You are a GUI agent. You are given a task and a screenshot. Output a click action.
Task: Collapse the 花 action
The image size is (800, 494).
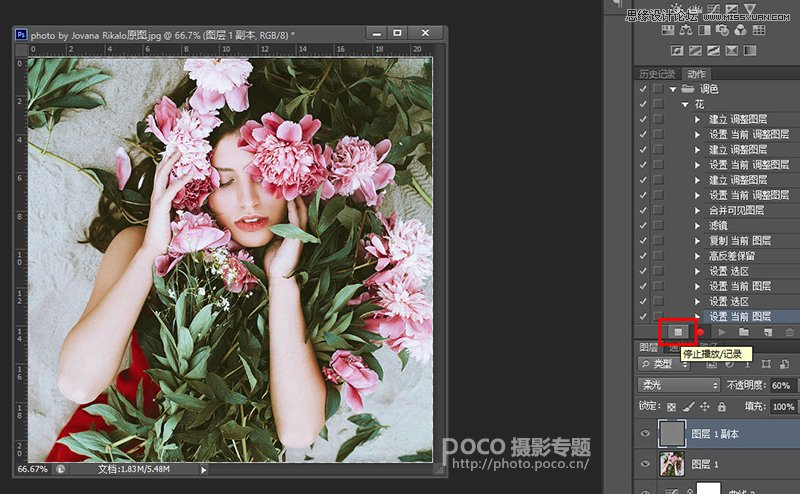tap(686, 105)
